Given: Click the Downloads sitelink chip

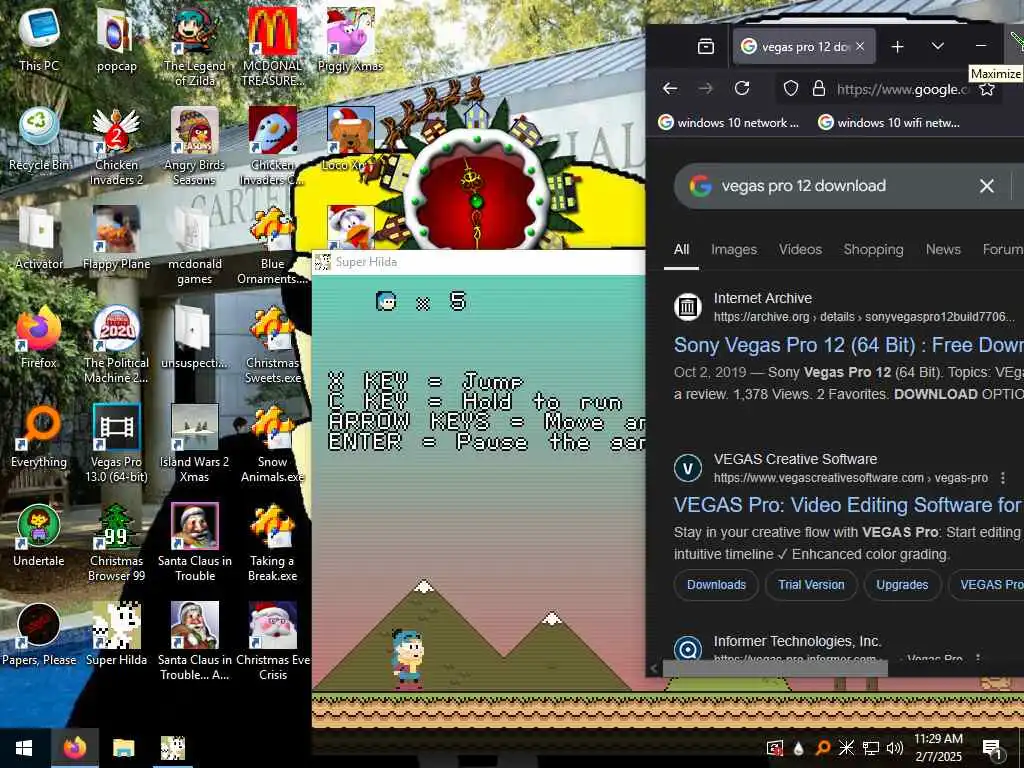Looking at the screenshot, I should point(716,584).
